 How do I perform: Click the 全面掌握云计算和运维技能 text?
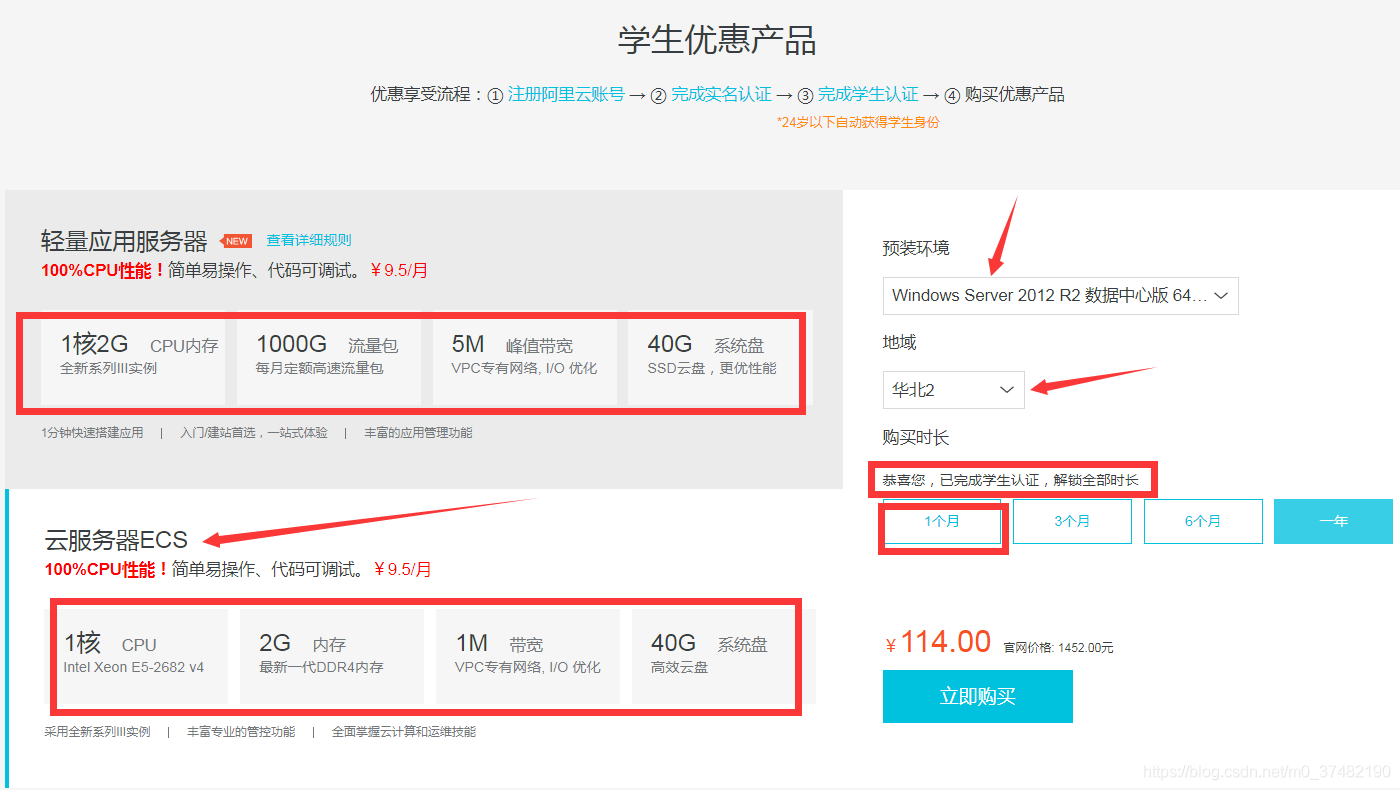404,732
